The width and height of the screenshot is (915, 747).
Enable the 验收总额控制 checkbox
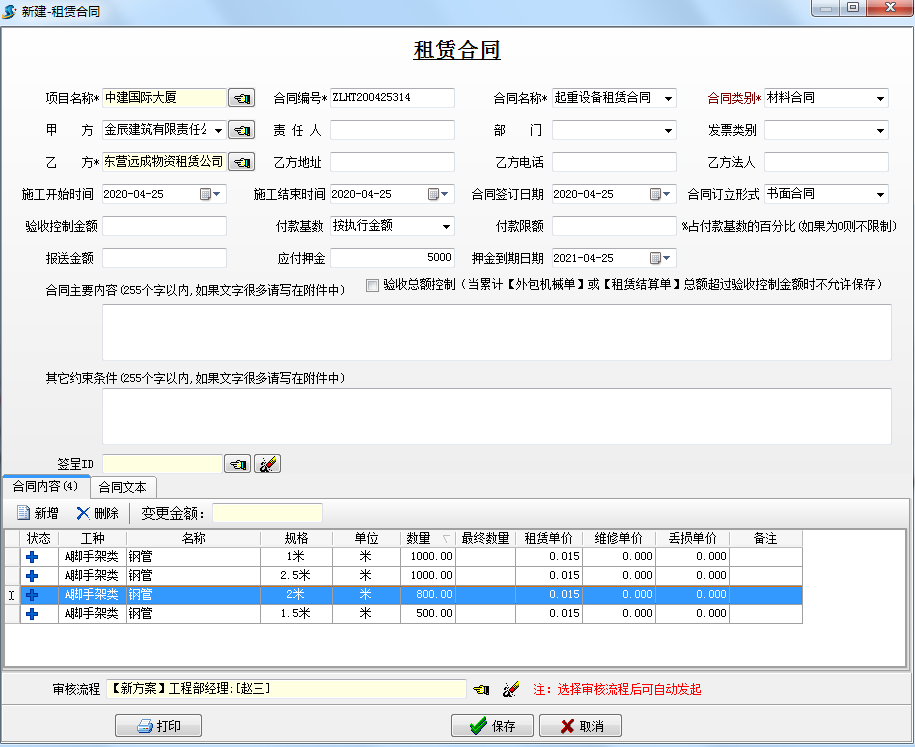click(x=373, y=286)
